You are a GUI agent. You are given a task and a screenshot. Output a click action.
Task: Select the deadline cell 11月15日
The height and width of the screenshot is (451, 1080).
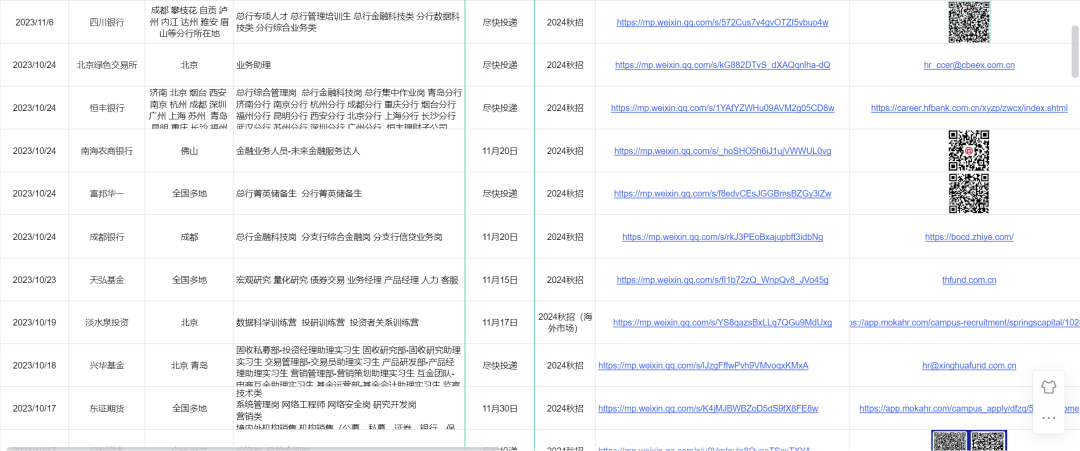pos(500,280)
